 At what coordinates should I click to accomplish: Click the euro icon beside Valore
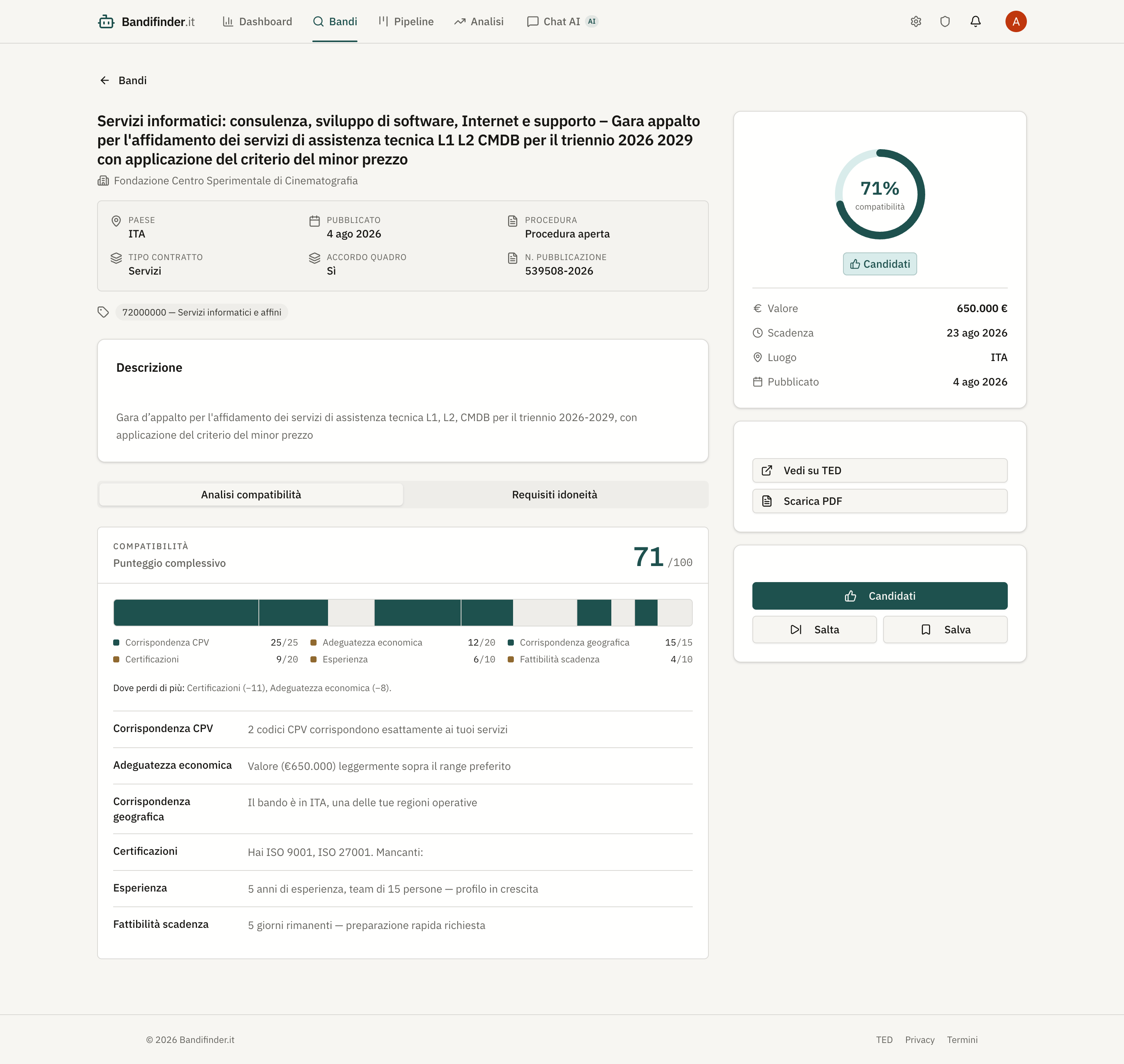[757, 309]
